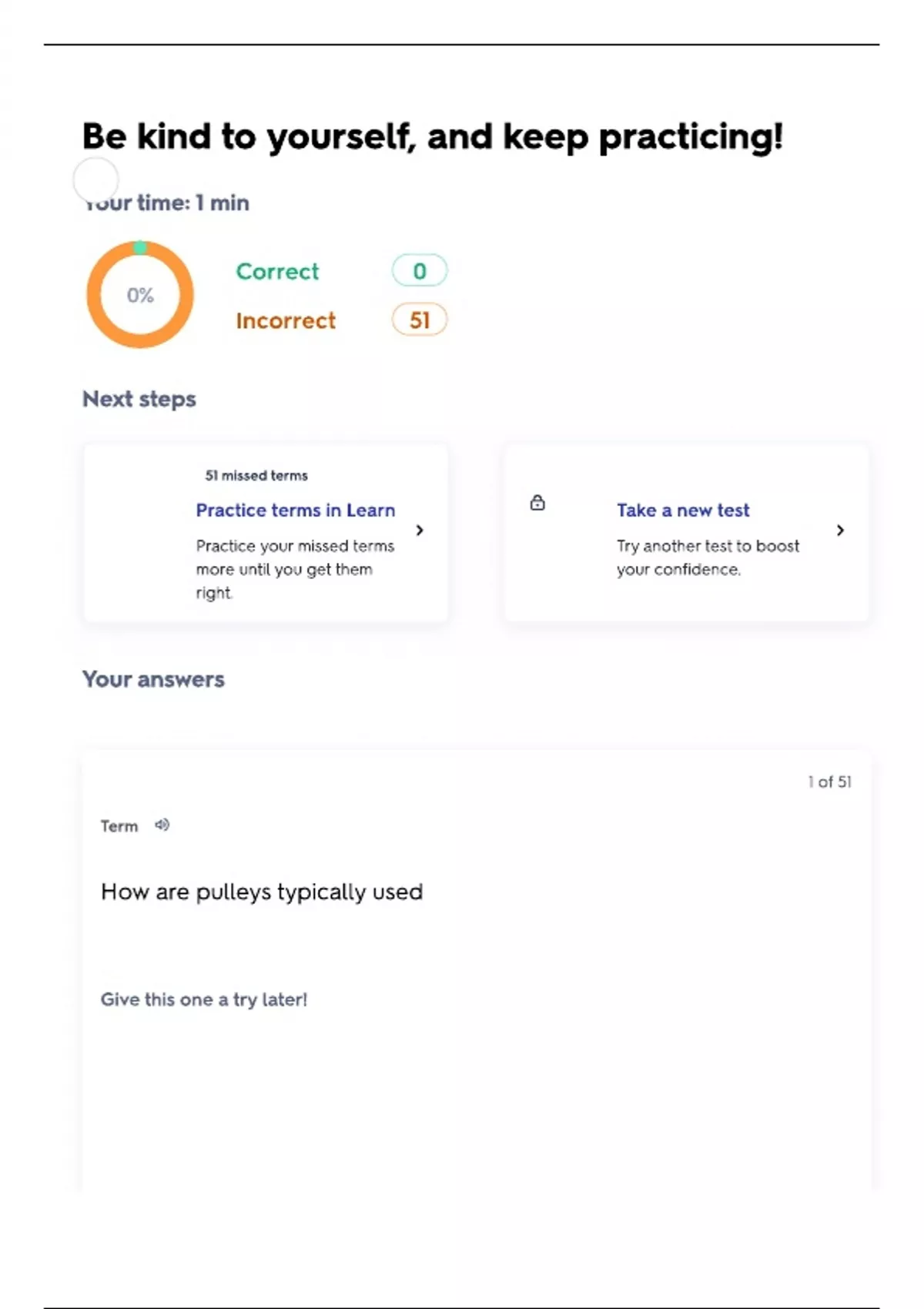
Task: Click Give this one a try later message
Action: pos(204,999)
